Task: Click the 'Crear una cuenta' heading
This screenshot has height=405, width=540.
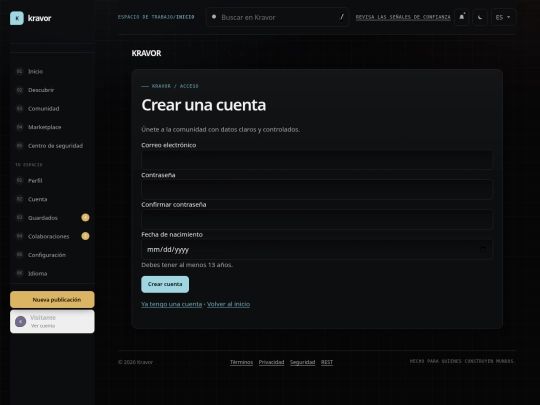Action: click(x=204, y=105)
